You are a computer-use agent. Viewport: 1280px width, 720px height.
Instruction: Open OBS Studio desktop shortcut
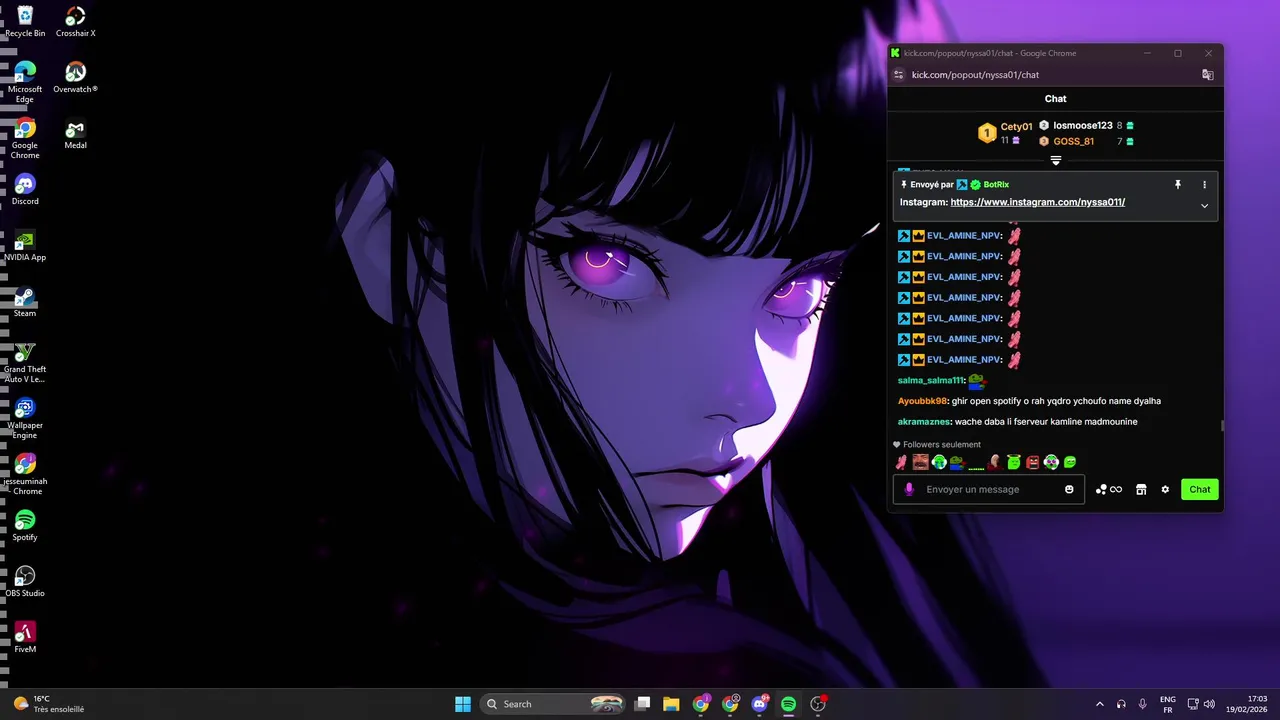point(25,581)
